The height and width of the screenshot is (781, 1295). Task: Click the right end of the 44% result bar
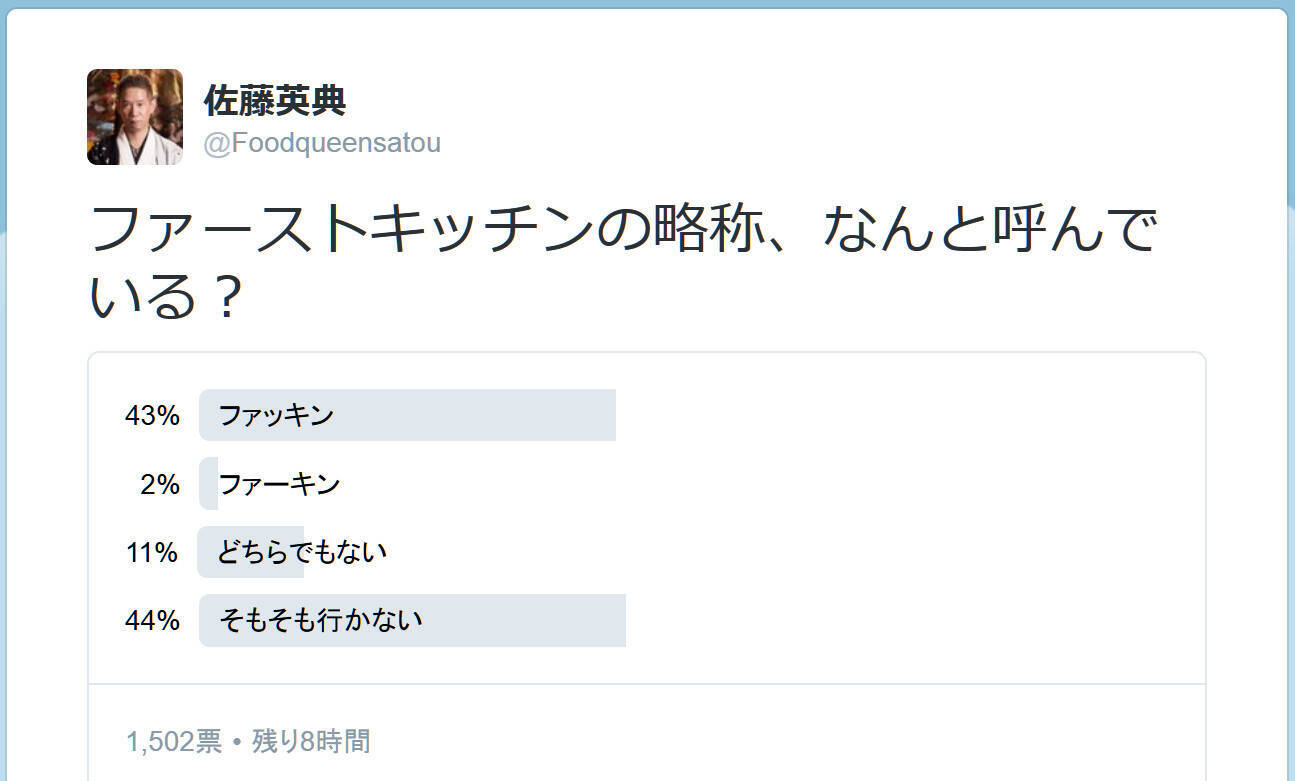[616, 620]
